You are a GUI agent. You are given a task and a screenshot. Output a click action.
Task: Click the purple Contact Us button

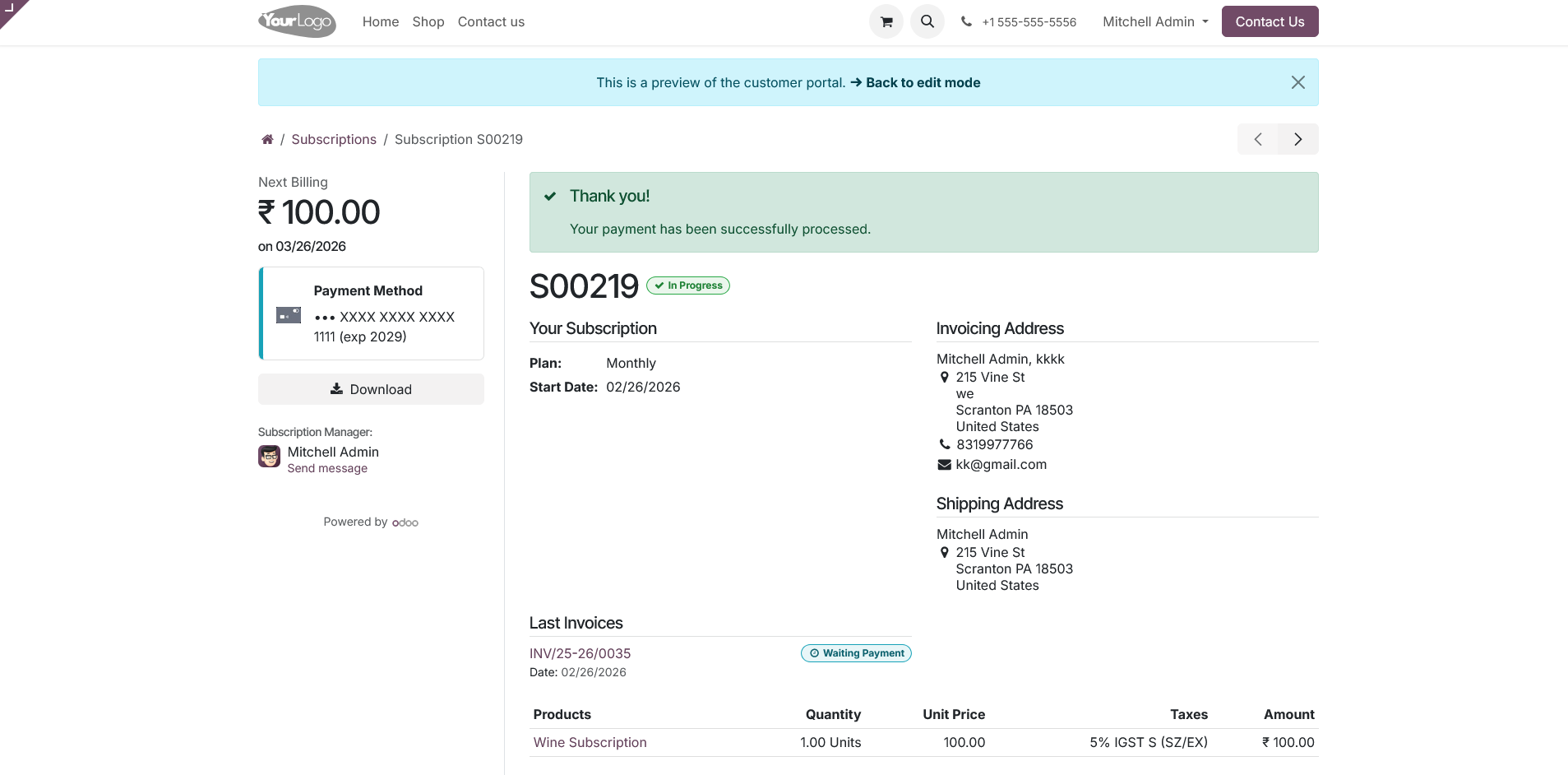(x=1270, y=21)
